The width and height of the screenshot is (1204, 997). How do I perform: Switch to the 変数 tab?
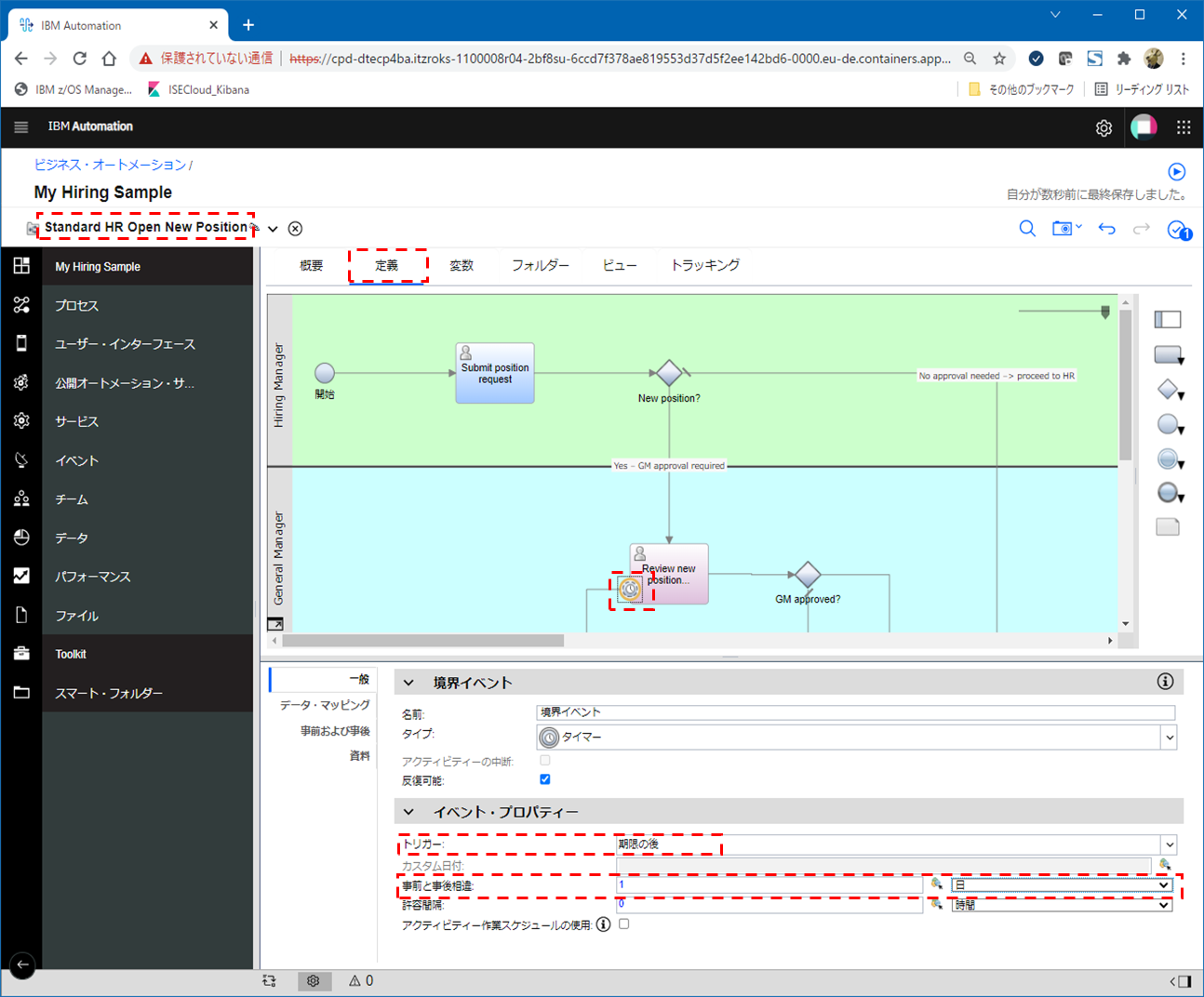[x=462, y=266]
